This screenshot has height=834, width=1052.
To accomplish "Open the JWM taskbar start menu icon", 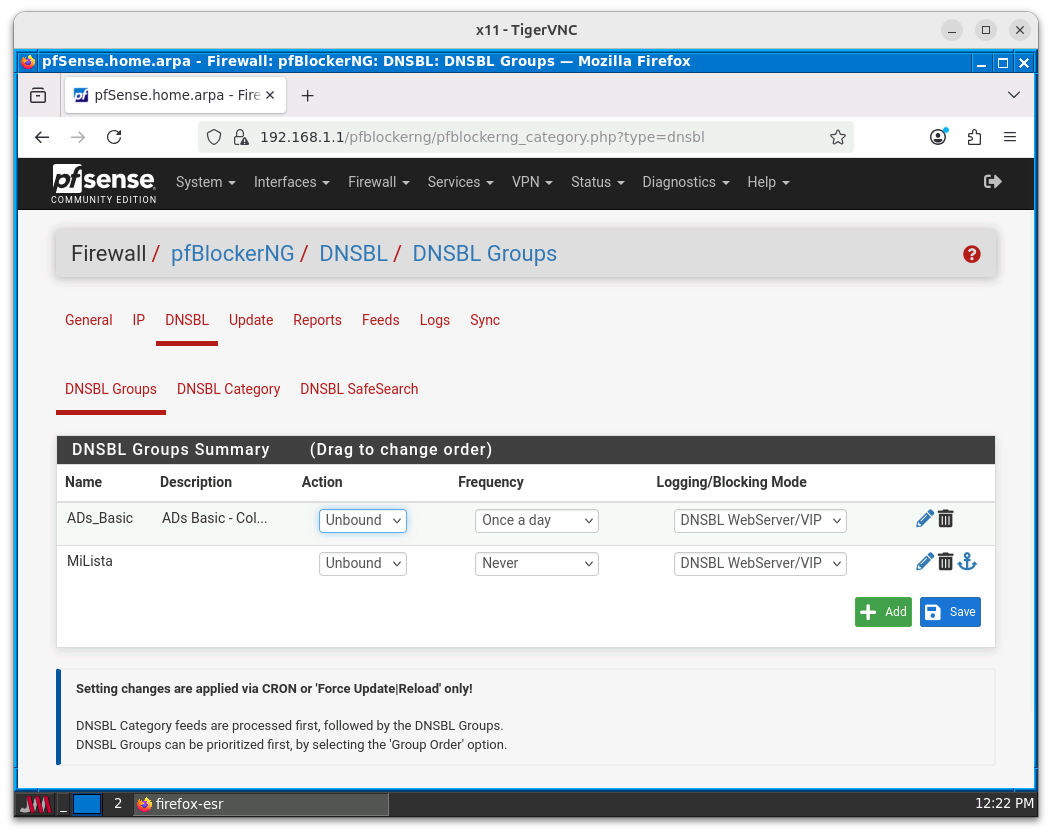I will tap(35, 804).
